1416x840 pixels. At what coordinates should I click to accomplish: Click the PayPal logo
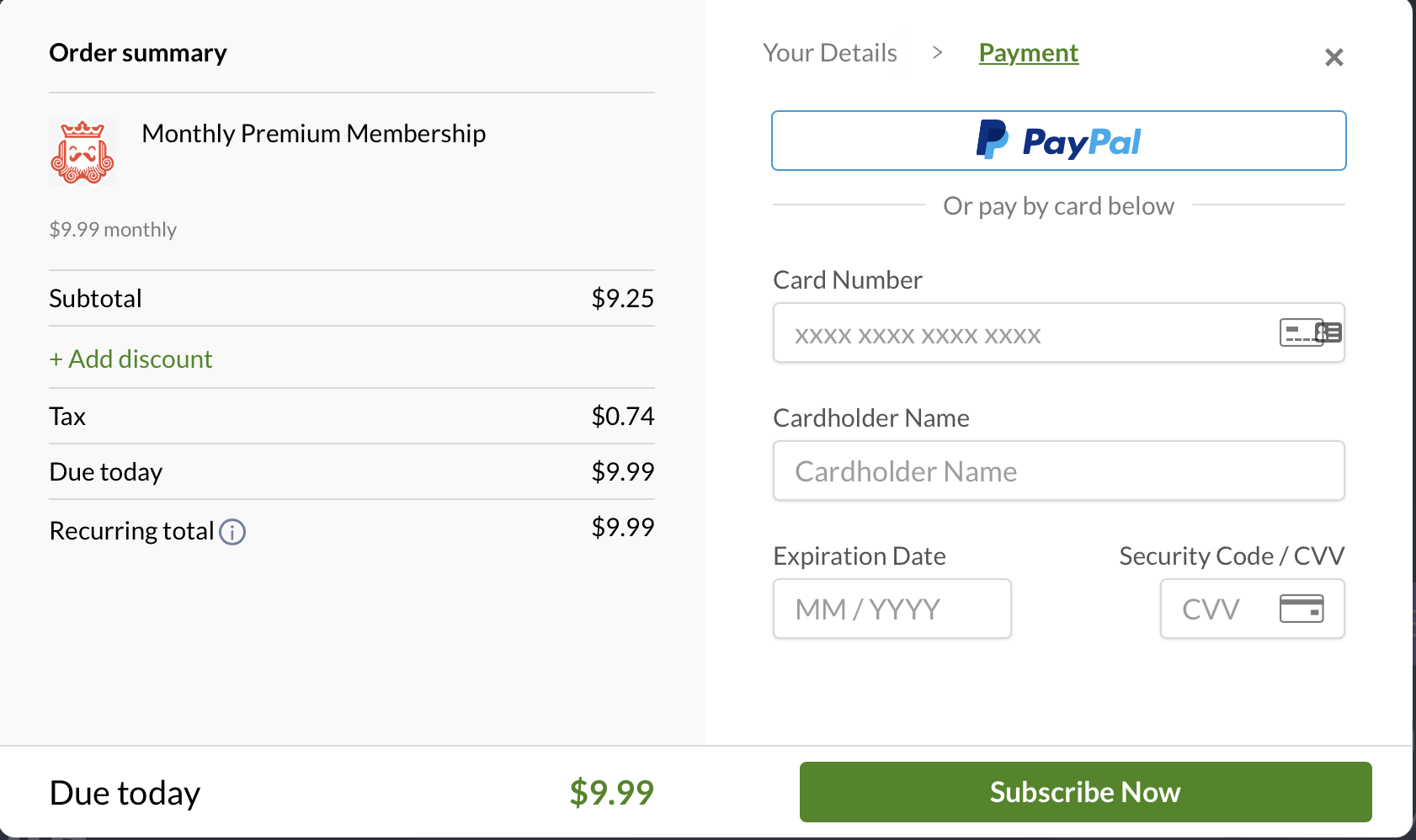click(1058, 141)
